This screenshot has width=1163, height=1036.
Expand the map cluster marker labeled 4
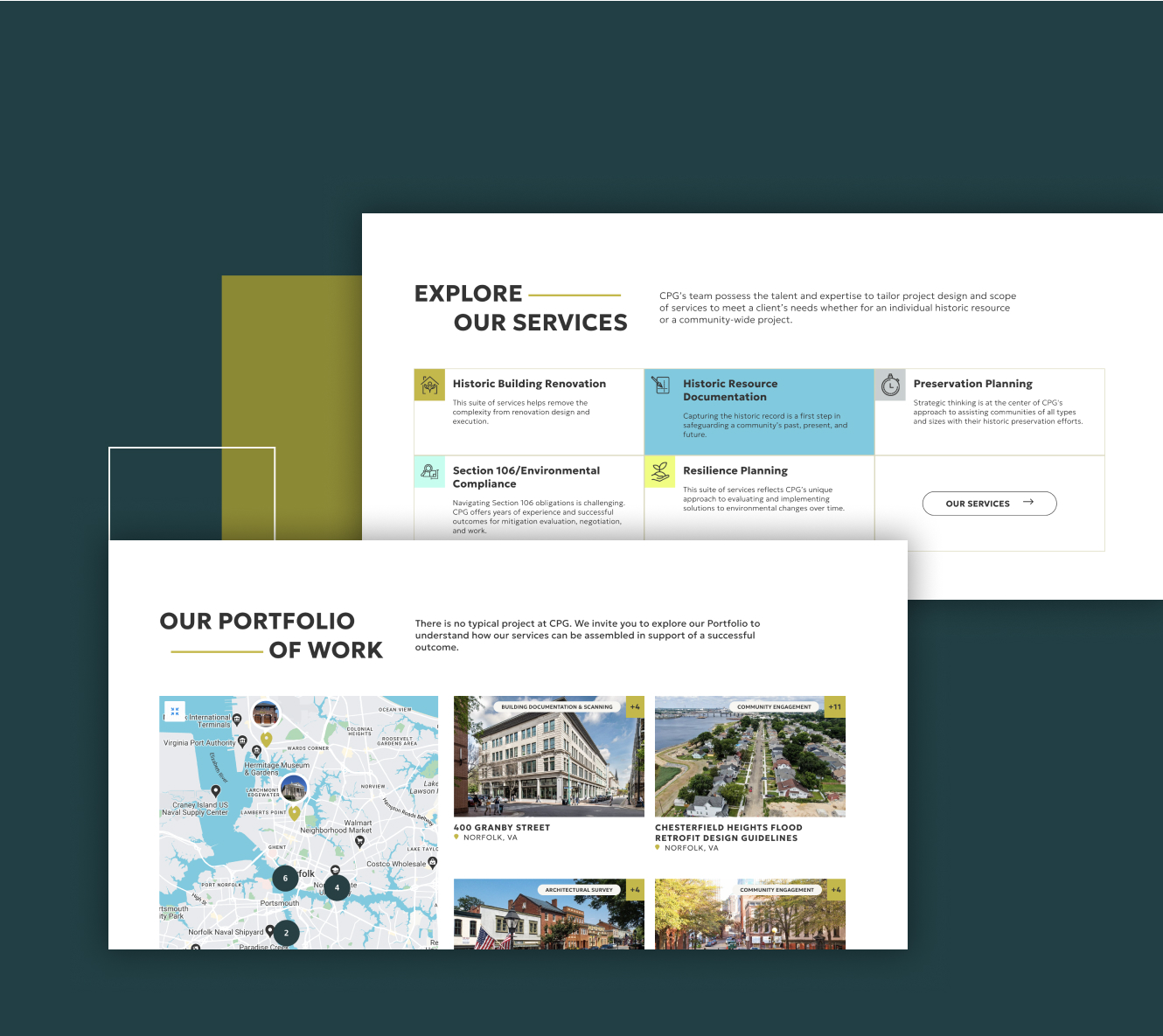point(337,887)
